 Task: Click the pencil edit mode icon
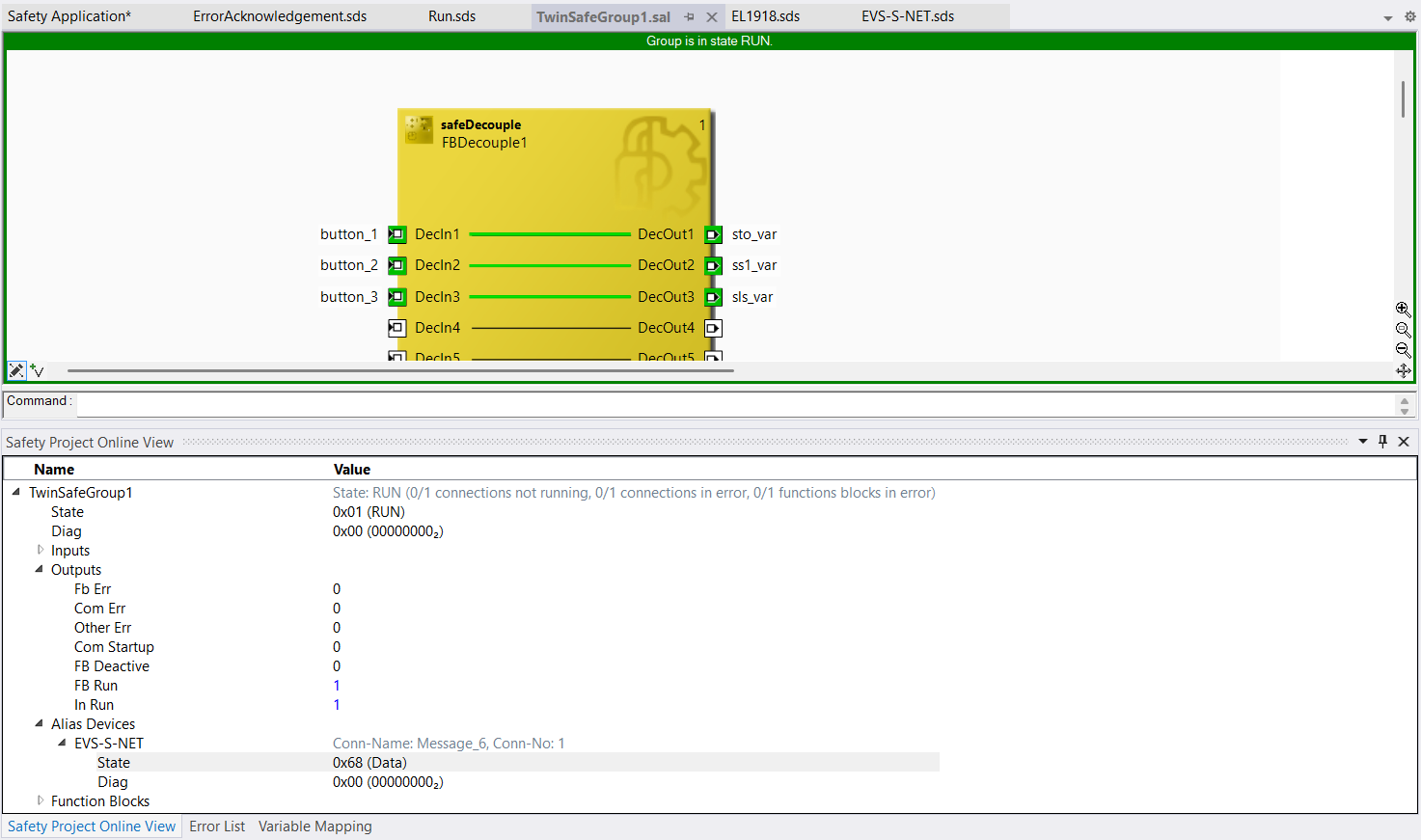[16, 370]
